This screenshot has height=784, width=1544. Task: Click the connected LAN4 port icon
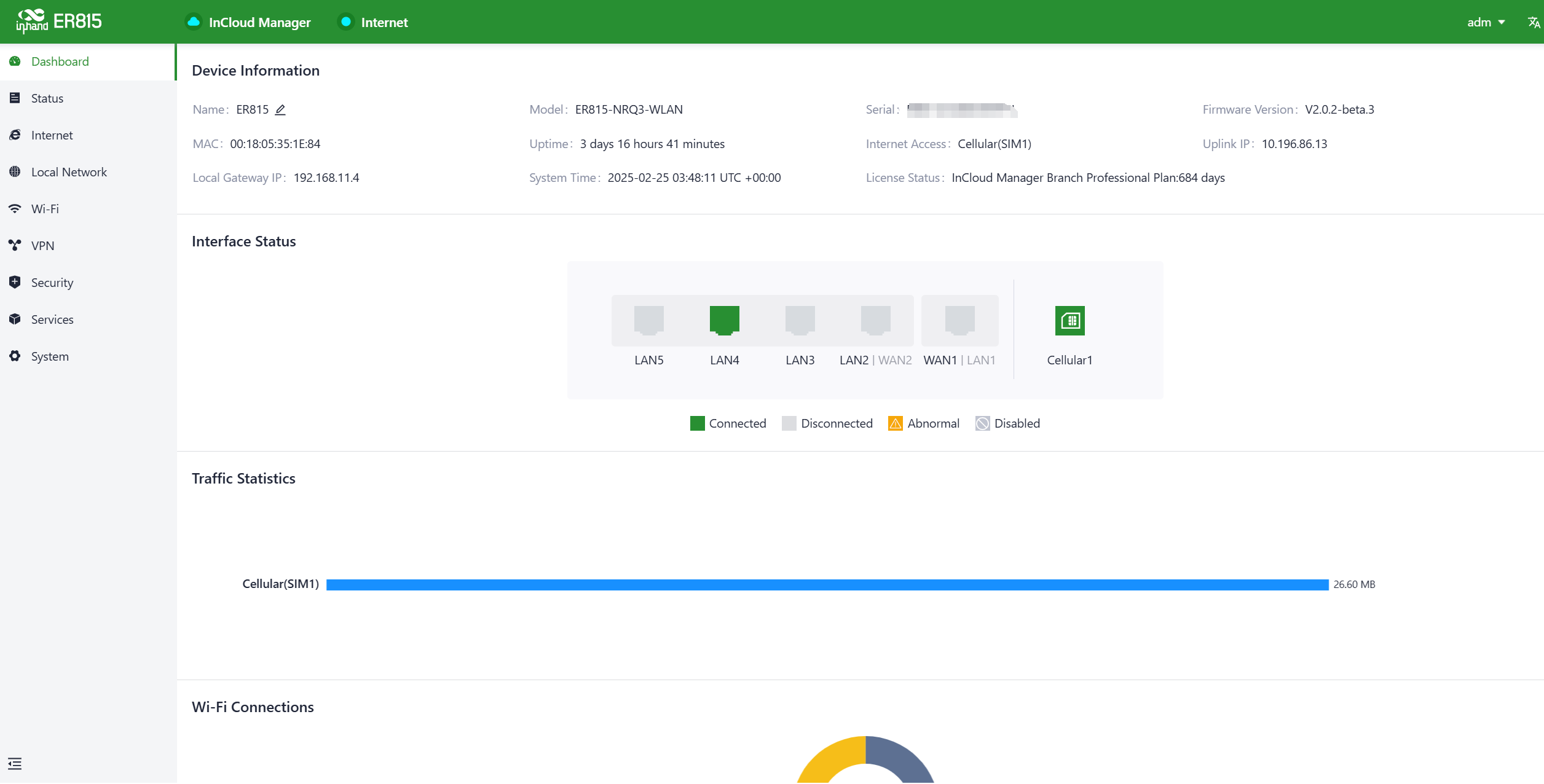point(724,320)
